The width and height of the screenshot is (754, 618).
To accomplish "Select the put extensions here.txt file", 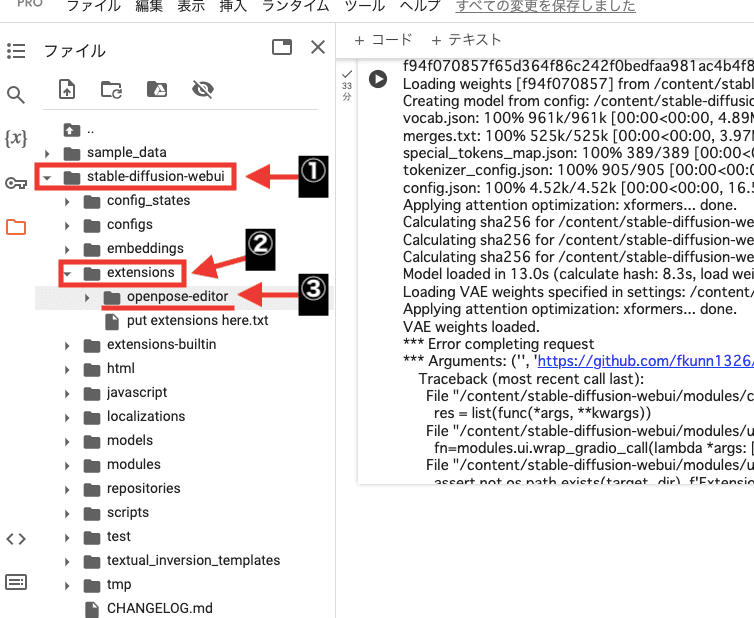I will 198,321.
